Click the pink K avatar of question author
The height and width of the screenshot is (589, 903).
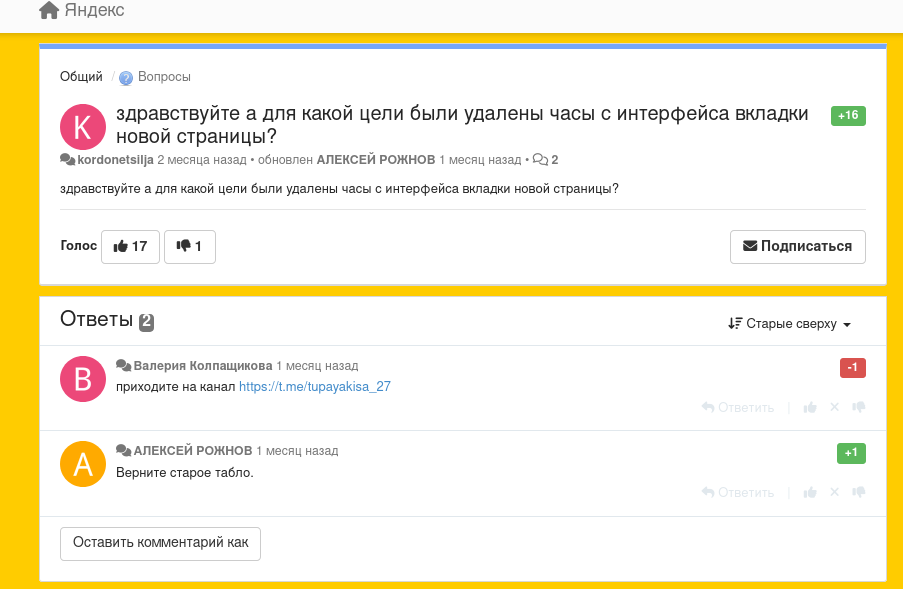(x=83, y=126)
